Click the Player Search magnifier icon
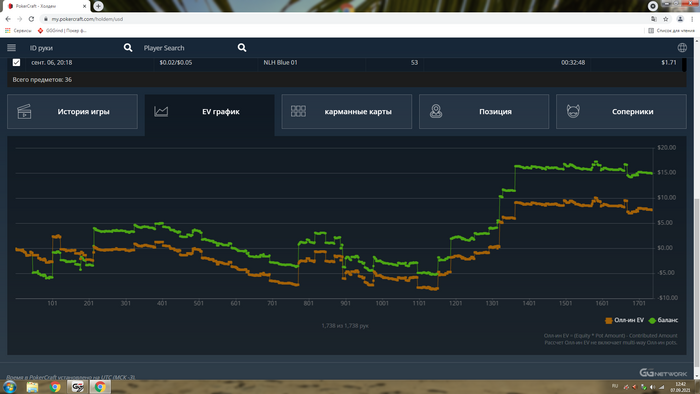The image size is (700, 394). 242,48
